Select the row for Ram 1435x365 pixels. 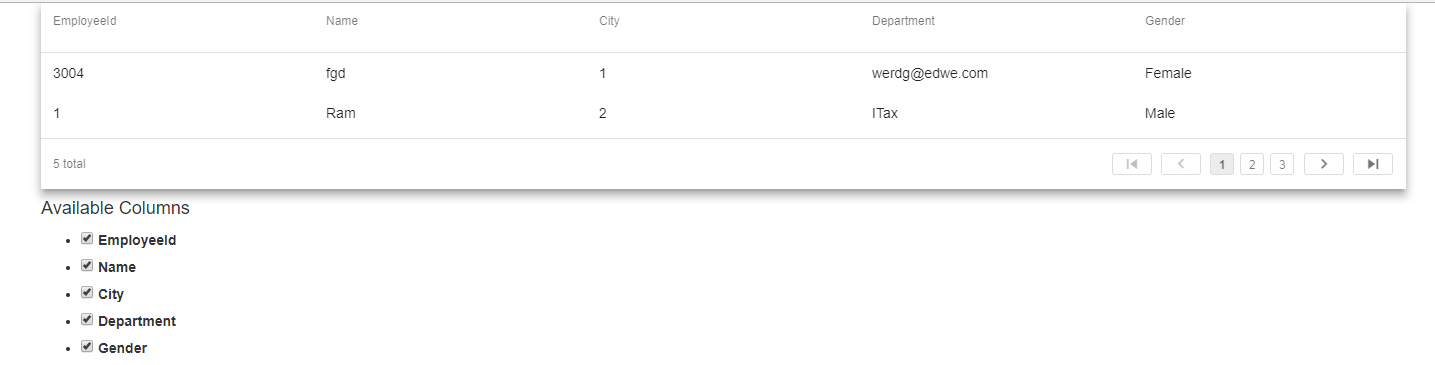[x=723, y=113]
